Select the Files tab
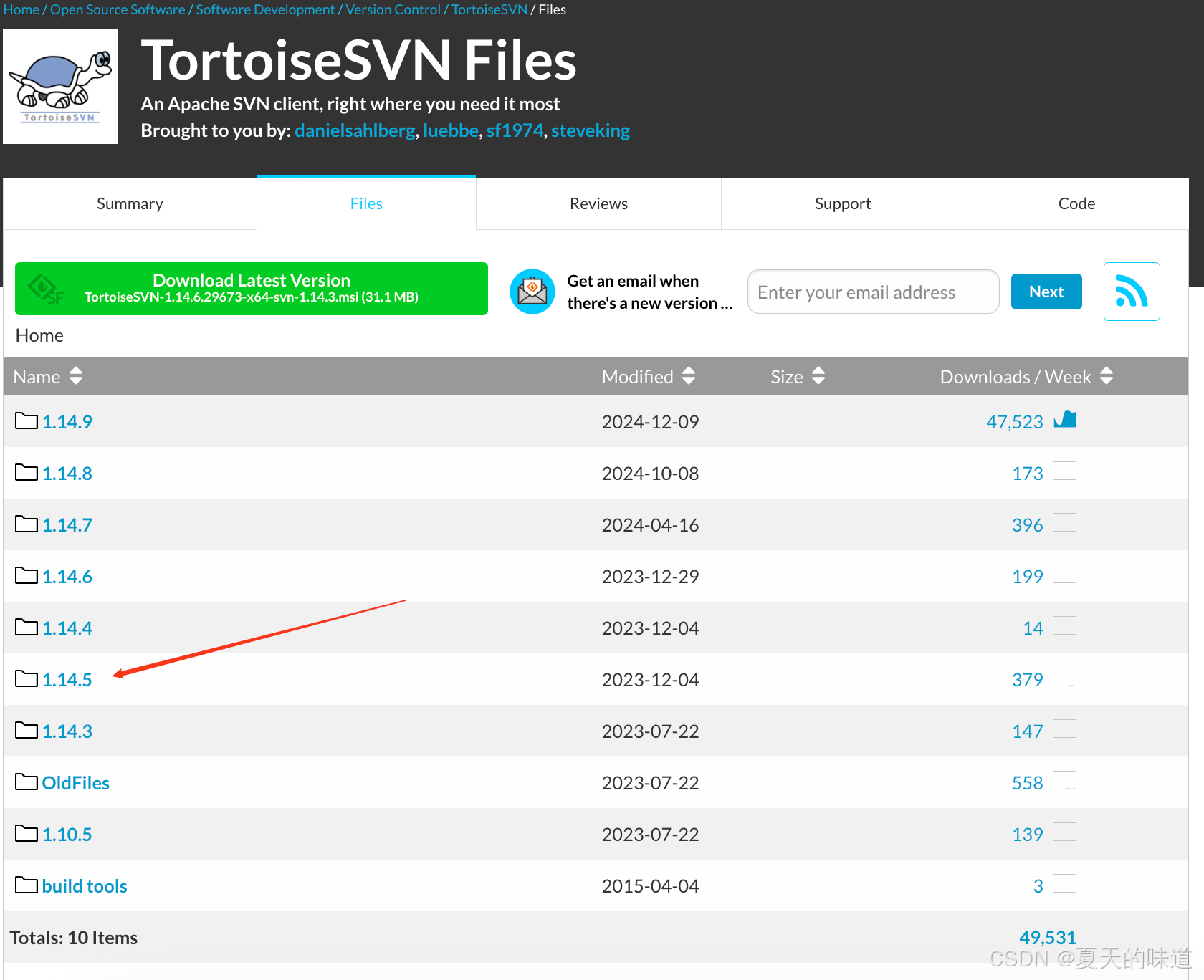The height and width of the screenshot is (980, 1204). point(366,203)
